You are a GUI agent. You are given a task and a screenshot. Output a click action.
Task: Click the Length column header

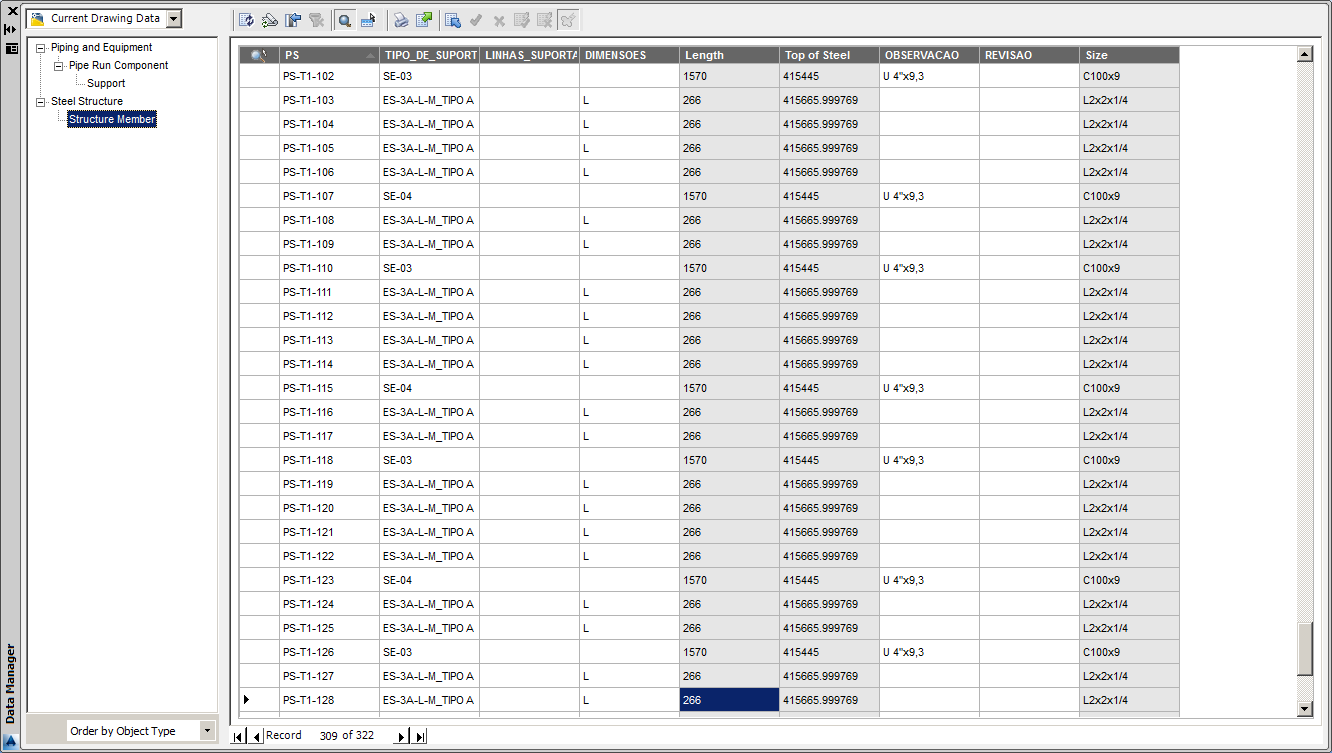click(729, 55)
